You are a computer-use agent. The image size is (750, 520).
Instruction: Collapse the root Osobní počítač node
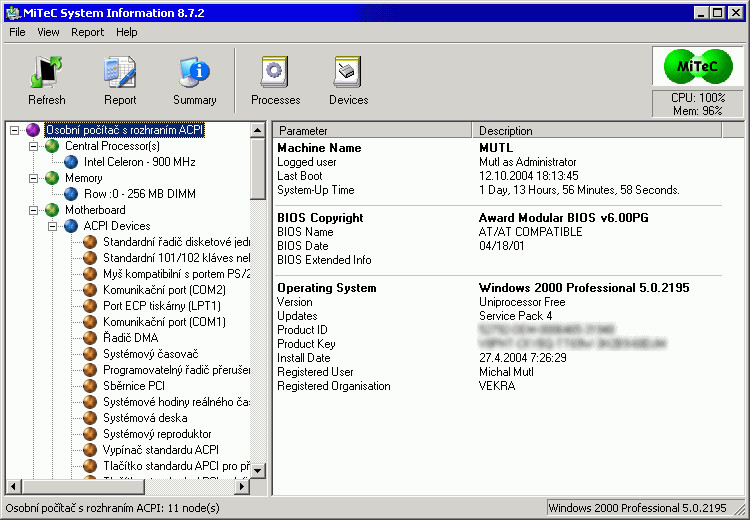tap(14, 130)
